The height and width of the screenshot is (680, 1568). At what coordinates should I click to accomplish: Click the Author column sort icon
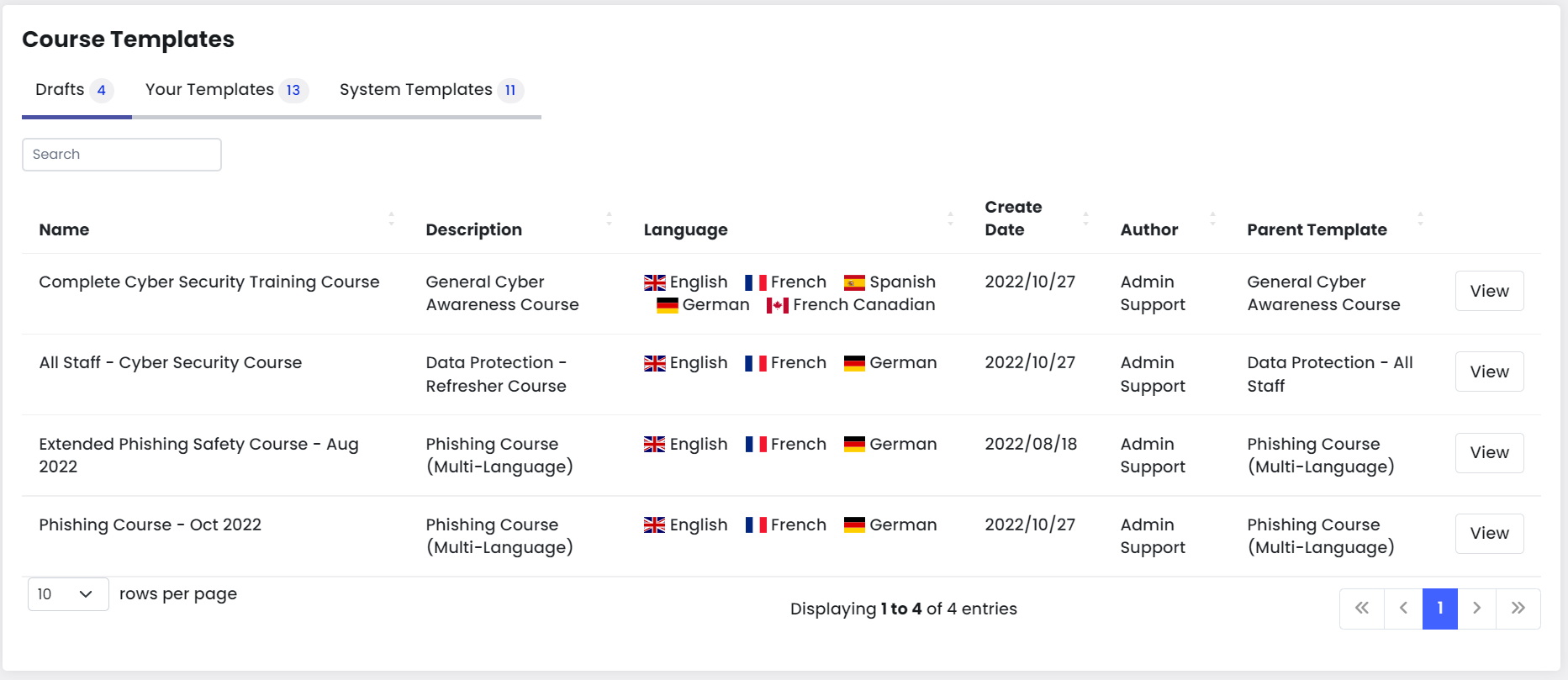tap(1212, 219)
